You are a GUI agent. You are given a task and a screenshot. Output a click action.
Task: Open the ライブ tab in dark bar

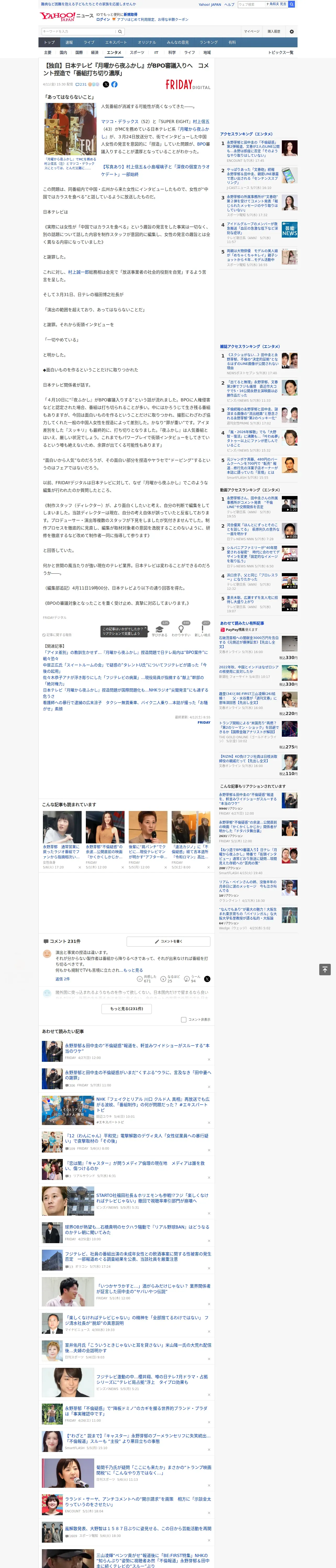[89, 43]
